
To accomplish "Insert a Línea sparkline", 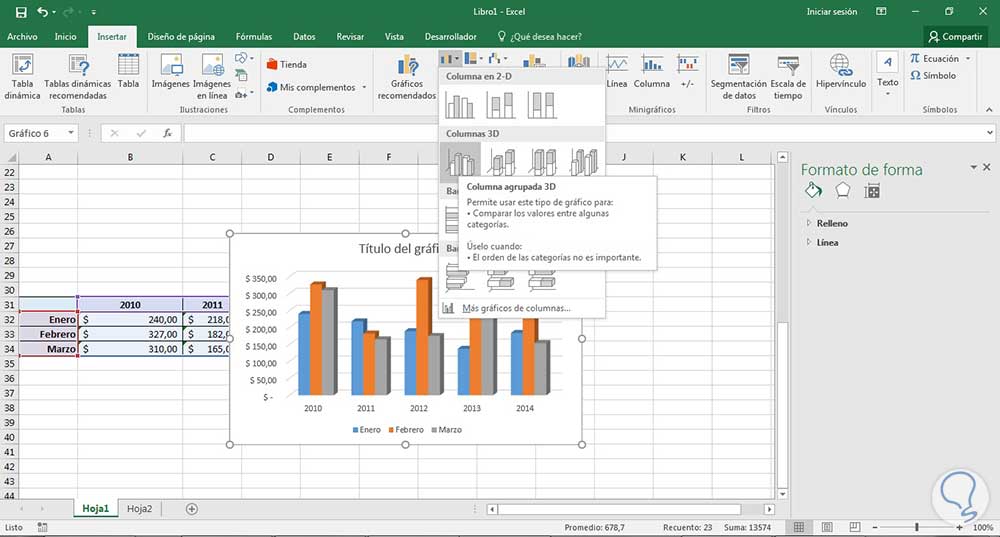I will (x=616, y=71).
